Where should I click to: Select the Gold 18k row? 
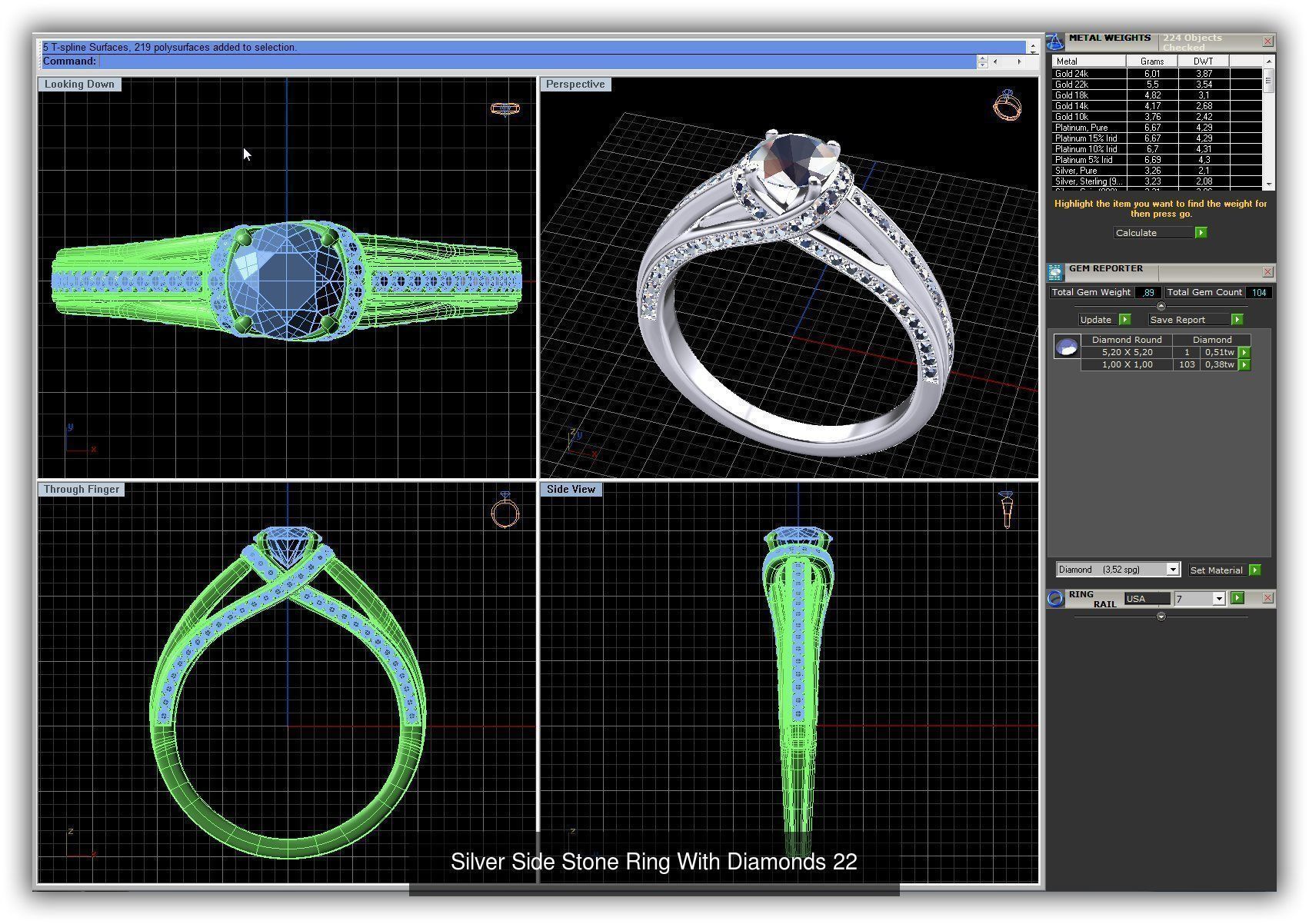(x=1157, y=95)
